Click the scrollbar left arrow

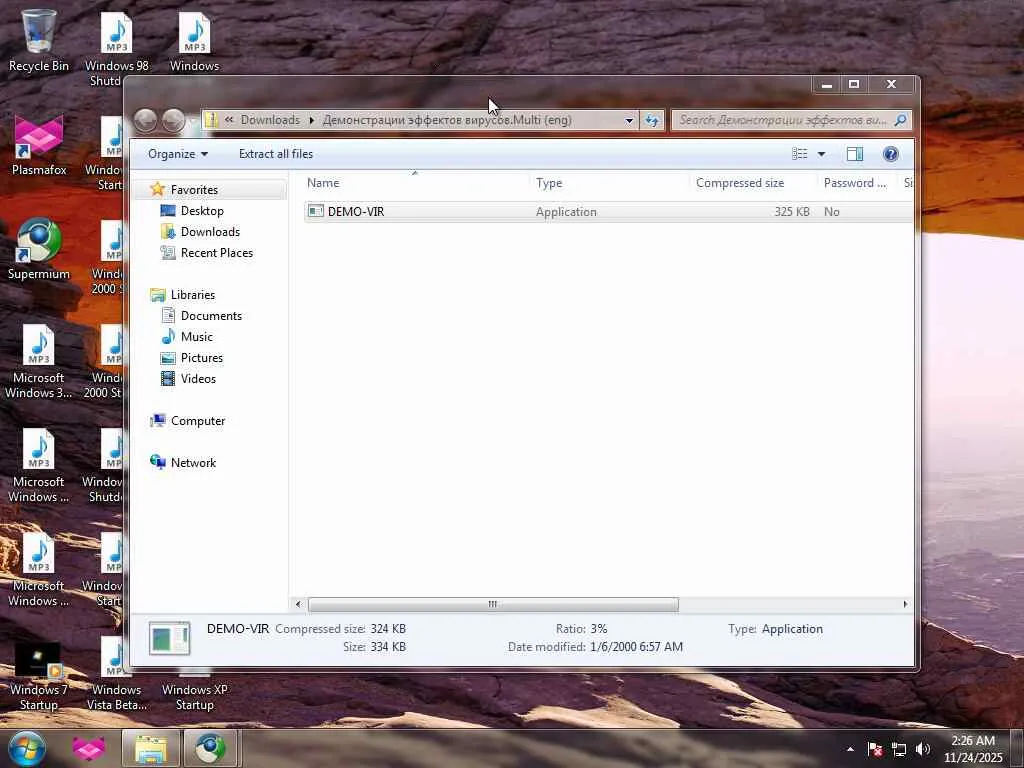click(x=298, y=605)
